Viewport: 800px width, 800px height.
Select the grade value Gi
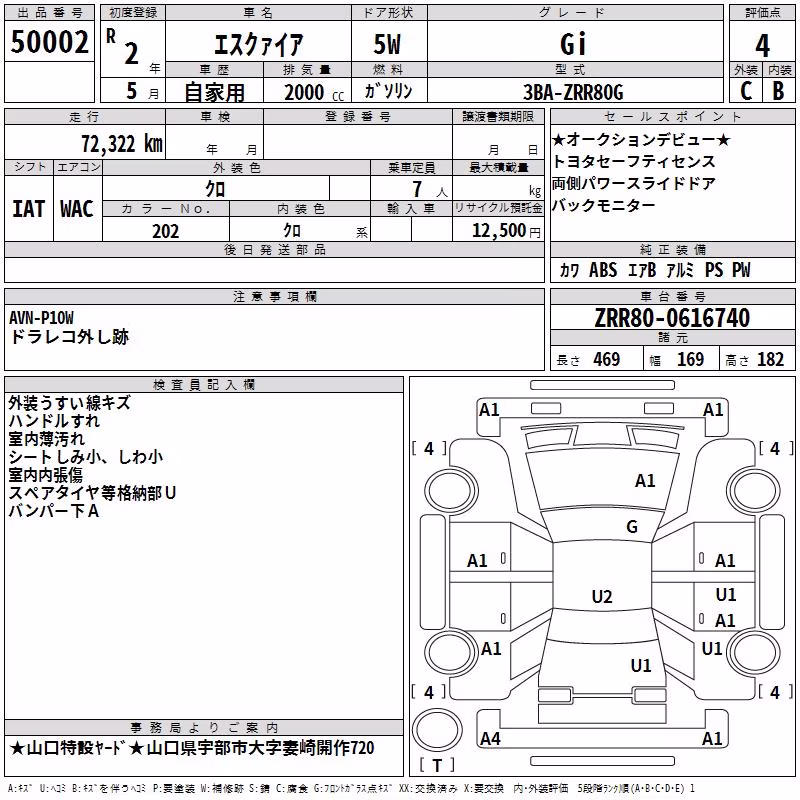[573, 44]
